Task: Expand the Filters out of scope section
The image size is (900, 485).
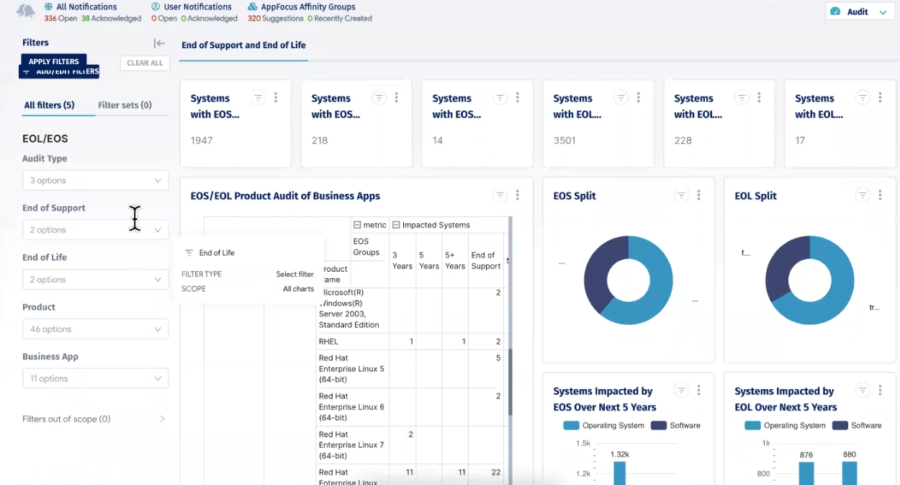Action: (x=94, y=419)
